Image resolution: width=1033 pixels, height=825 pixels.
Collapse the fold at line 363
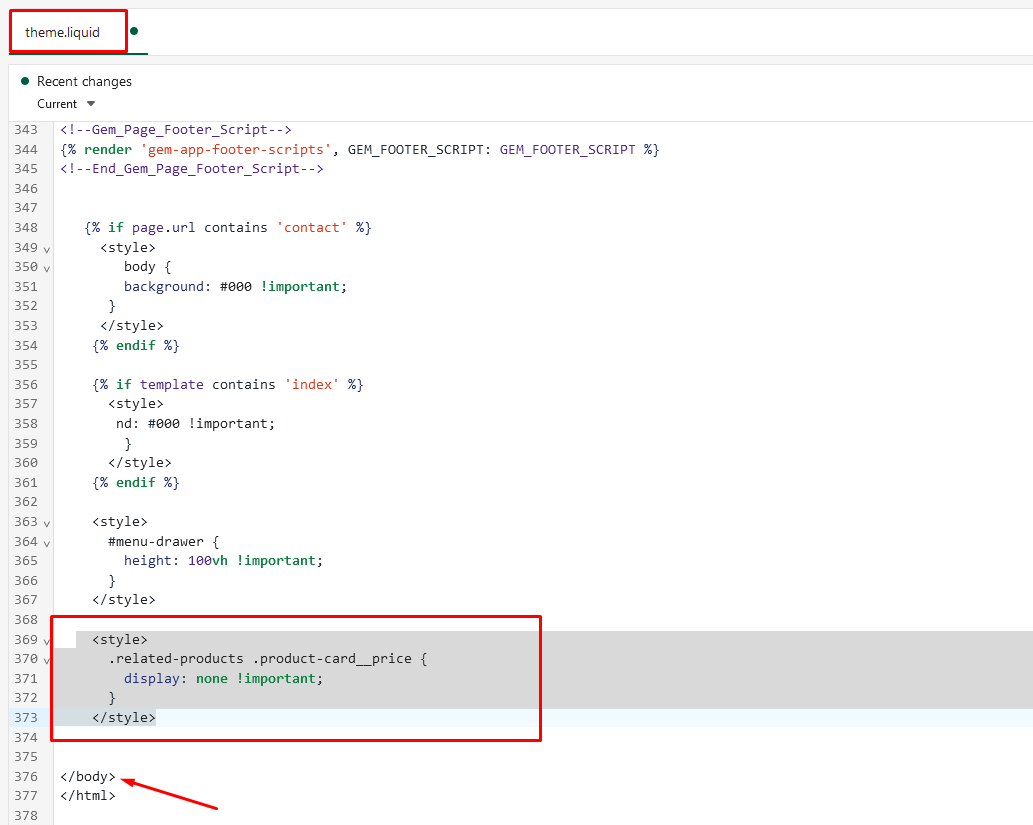click(x=47, y=524)
